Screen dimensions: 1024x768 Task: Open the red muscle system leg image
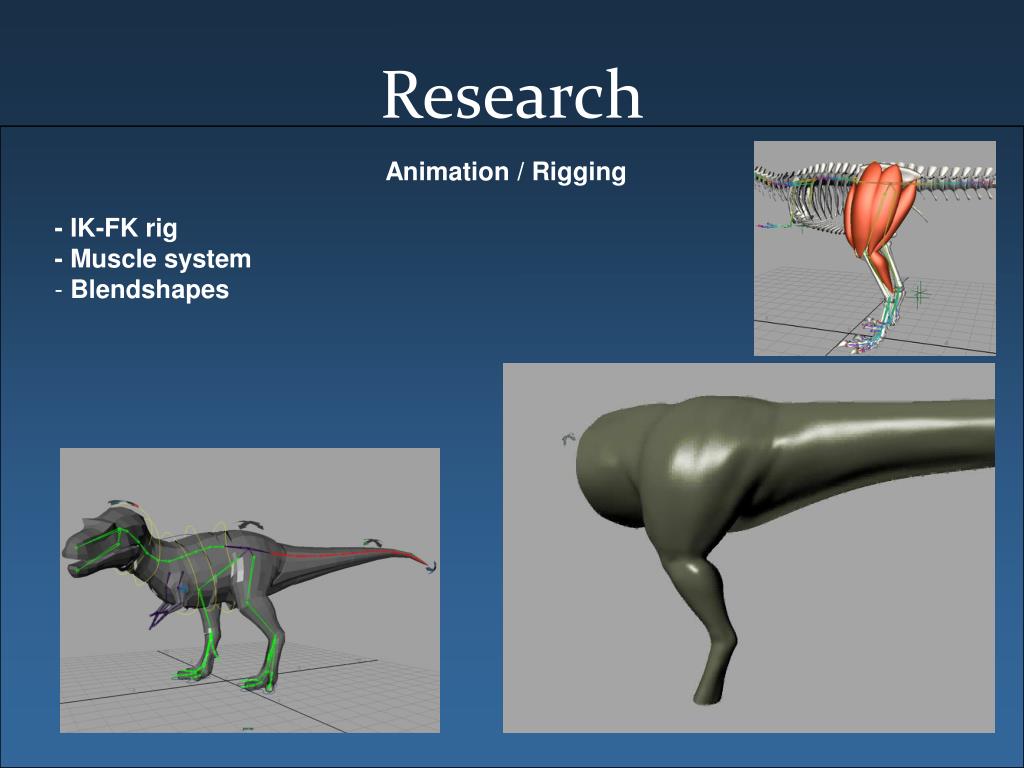(874, 248)
